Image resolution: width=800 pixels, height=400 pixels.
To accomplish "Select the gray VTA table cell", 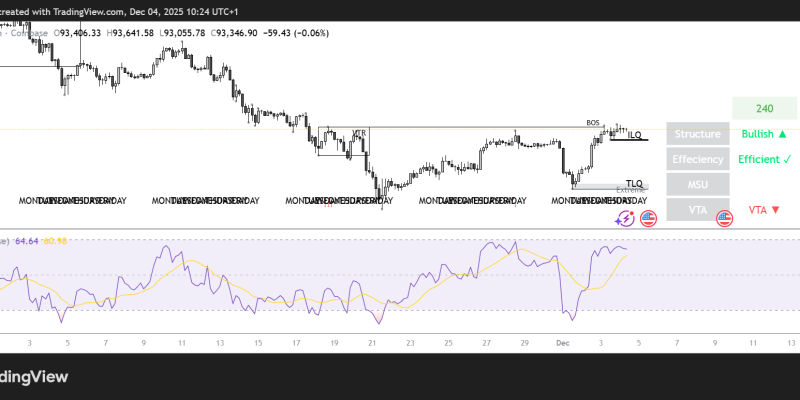I will [x=697, y=210].
